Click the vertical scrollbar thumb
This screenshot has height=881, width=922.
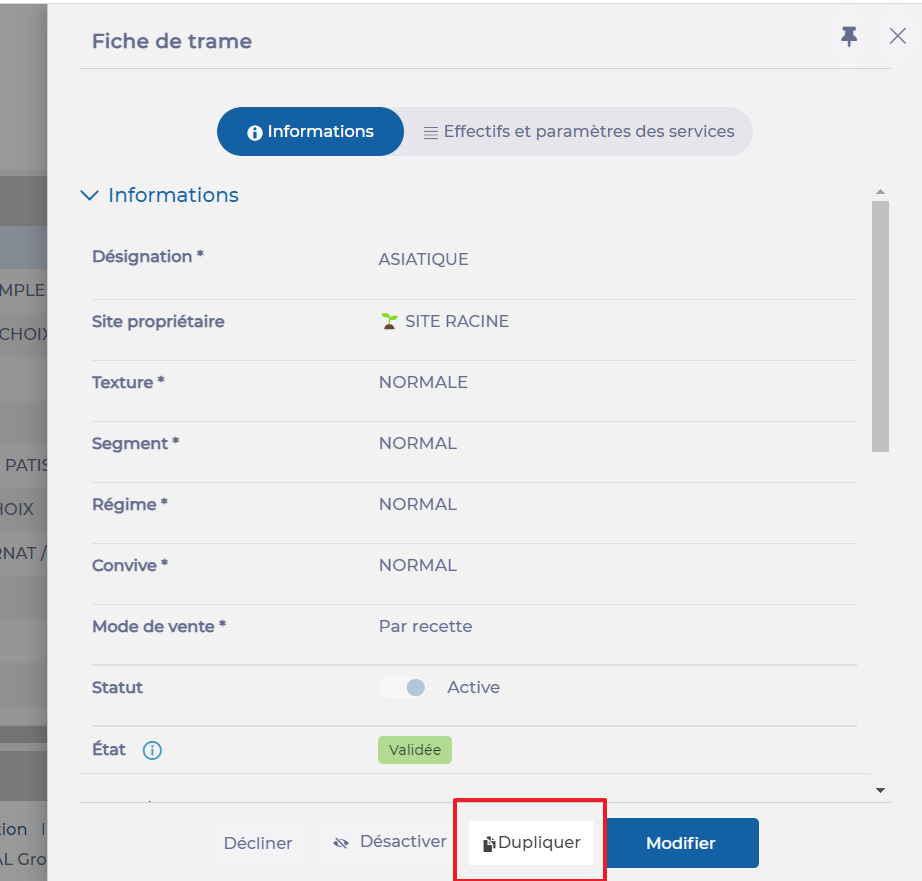[880, 326]
